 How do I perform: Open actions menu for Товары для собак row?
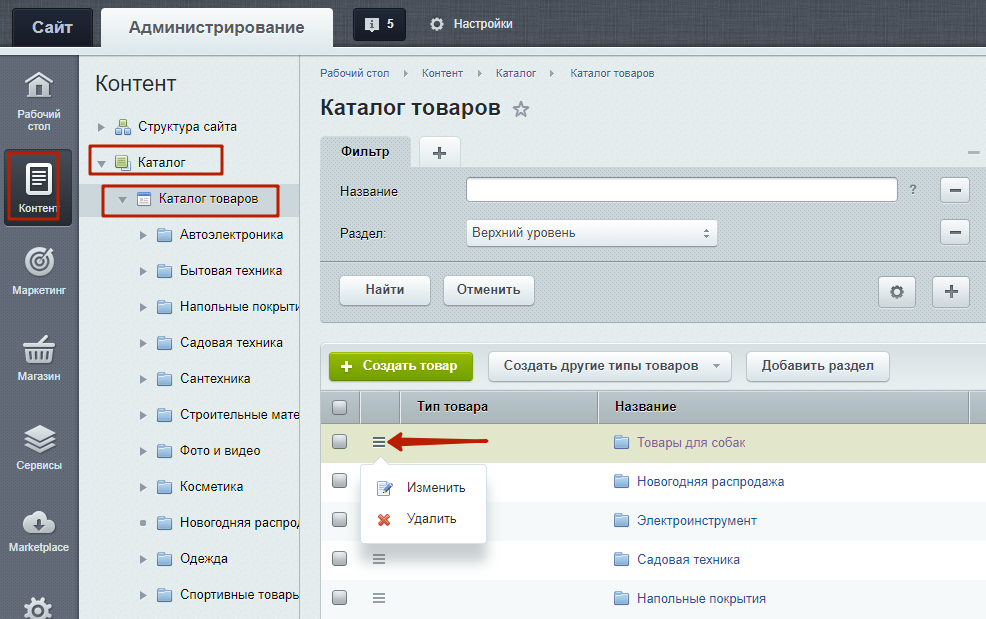coord(379,442)
